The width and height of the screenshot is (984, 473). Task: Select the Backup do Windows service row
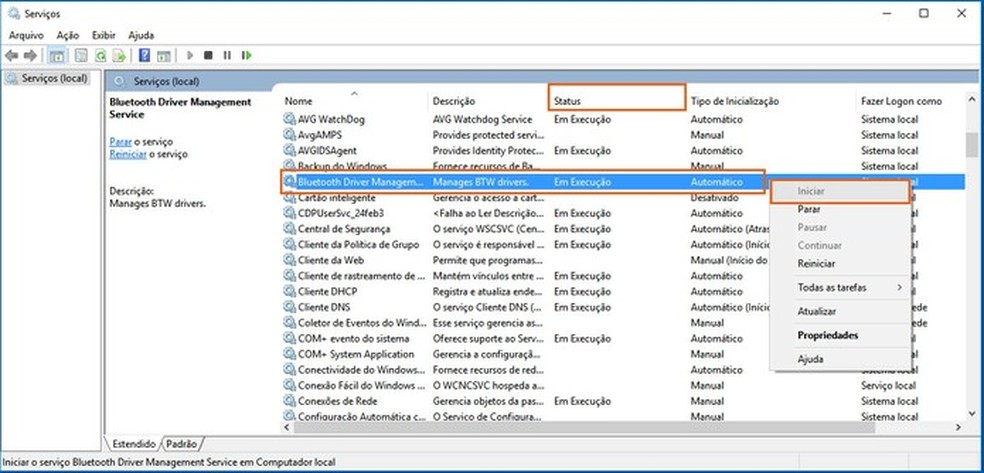pos(622,166)
